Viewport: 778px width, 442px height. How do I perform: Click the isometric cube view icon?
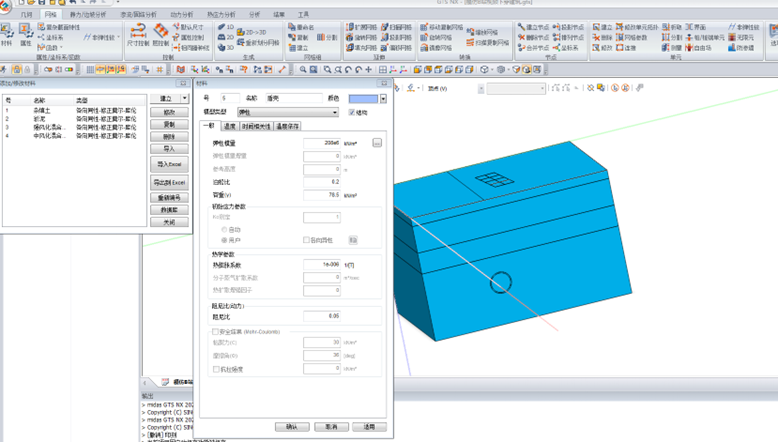(x=484, y=70)
